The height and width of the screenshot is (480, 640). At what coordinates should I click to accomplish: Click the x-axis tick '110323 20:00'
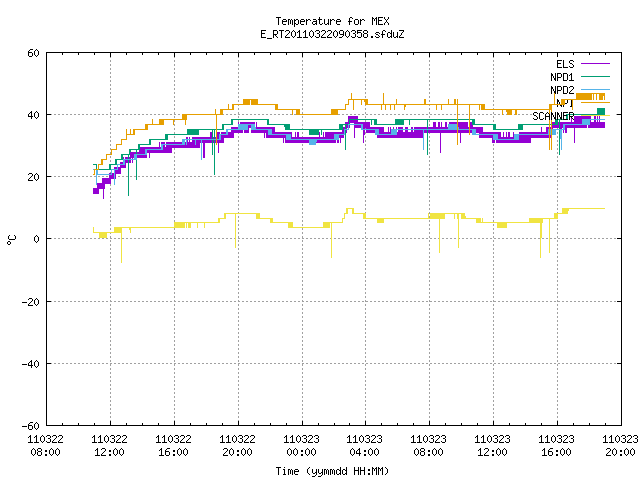click(x=620, y=446)
